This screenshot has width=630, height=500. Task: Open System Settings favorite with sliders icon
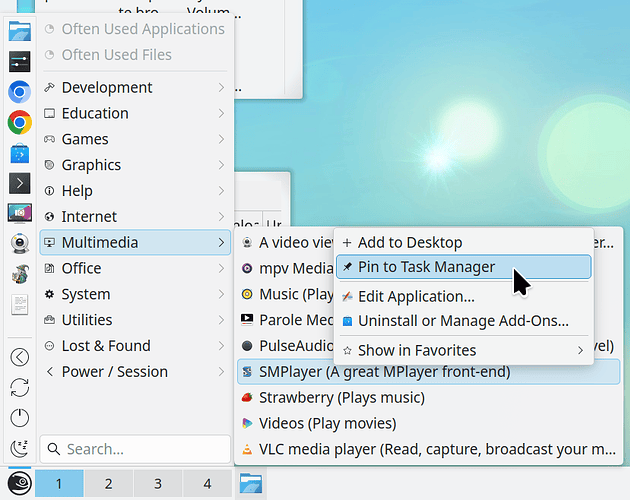pos(19,61)
